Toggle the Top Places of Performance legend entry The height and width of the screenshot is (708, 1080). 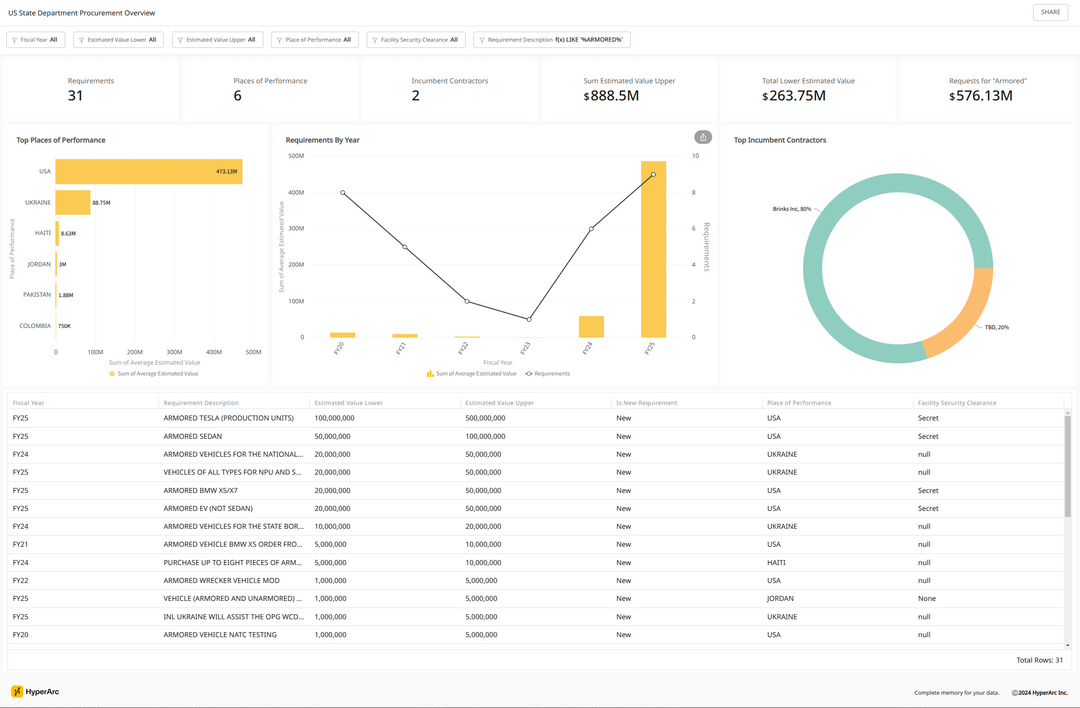(153, 374)
